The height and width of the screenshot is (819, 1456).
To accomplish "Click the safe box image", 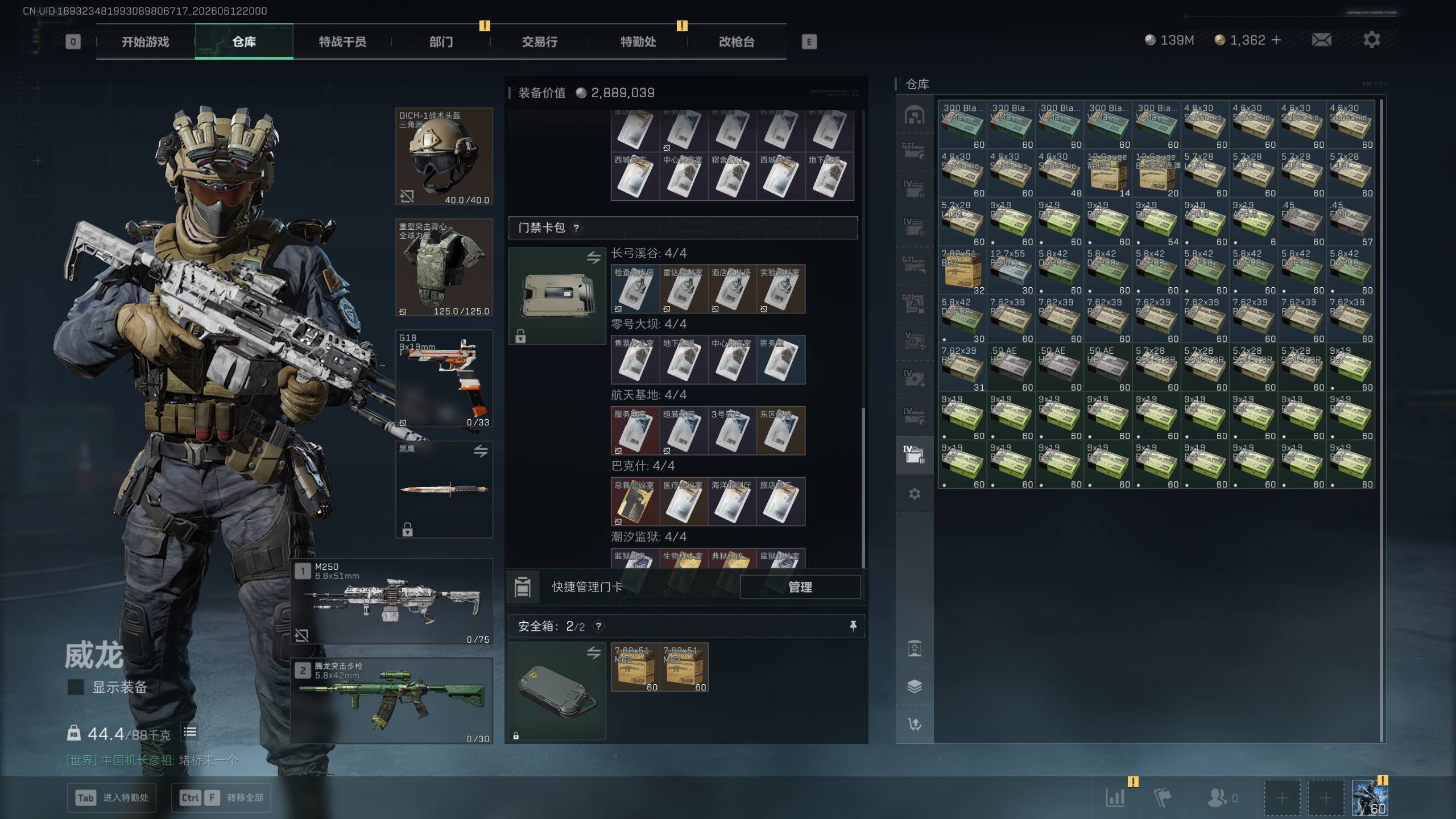I will 557,692.
